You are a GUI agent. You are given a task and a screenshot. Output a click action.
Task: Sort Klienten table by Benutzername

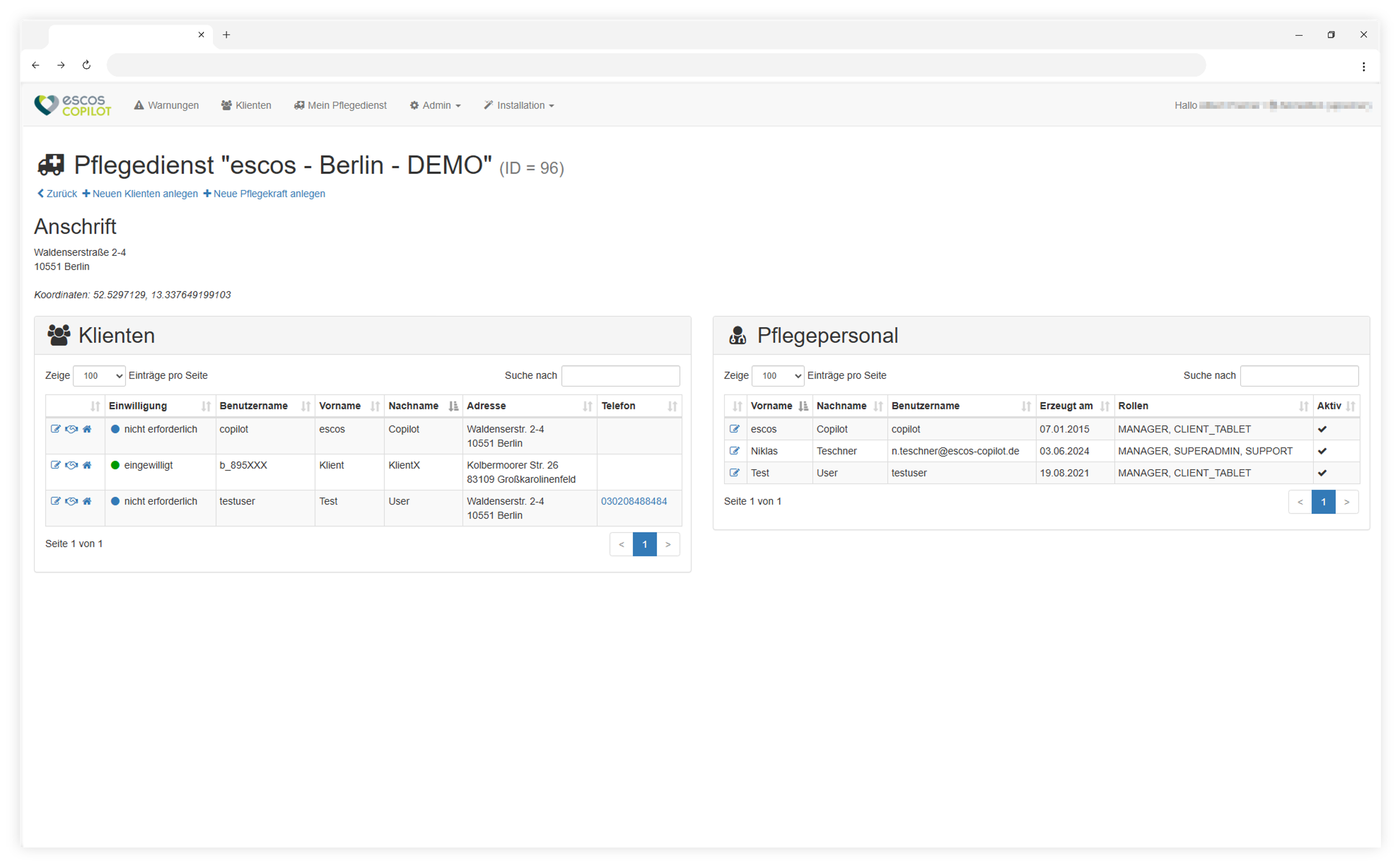click(x=265, y=406)
